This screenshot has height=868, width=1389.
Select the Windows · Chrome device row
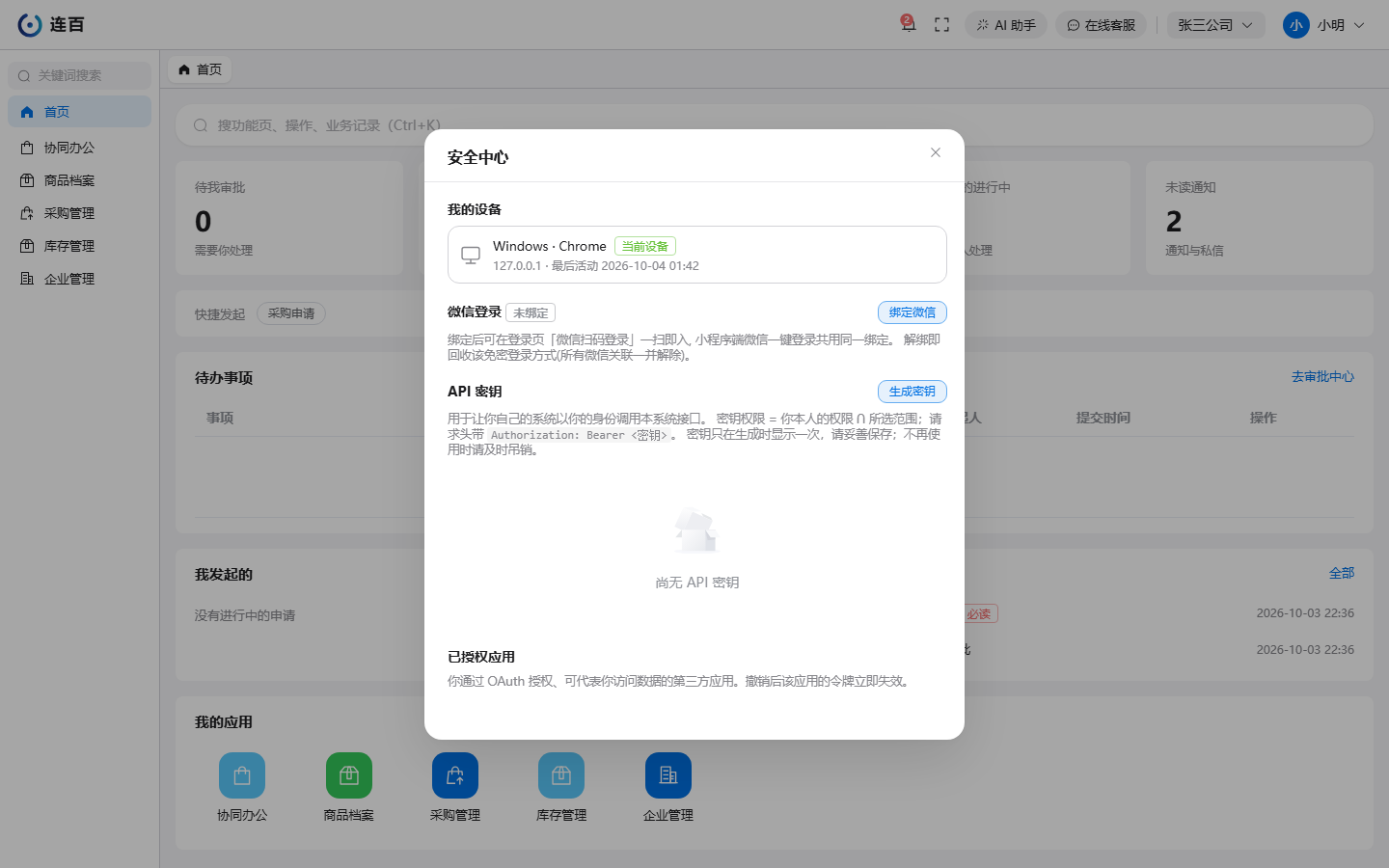[x=697, y=255]
